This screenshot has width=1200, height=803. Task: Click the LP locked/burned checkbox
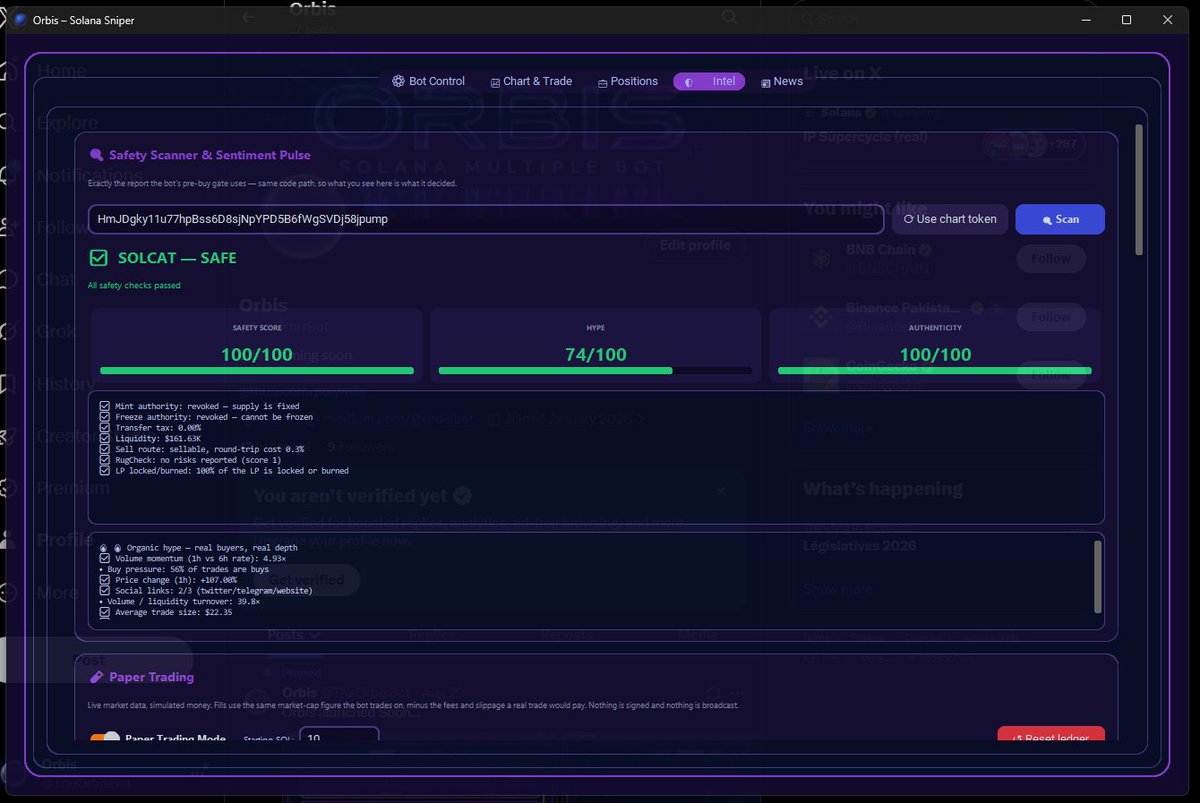pyautogui.click(x=105, y=470)
